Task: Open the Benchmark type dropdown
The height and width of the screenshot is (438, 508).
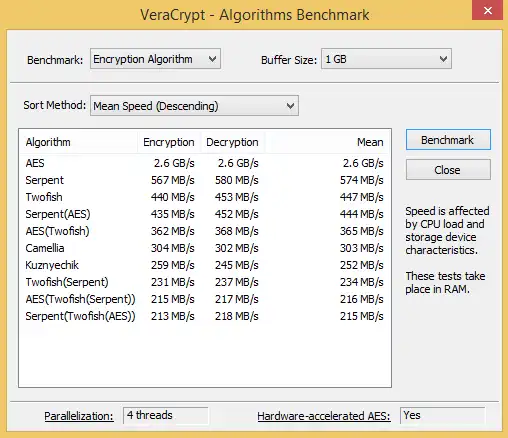Action: tap(155, 59)
